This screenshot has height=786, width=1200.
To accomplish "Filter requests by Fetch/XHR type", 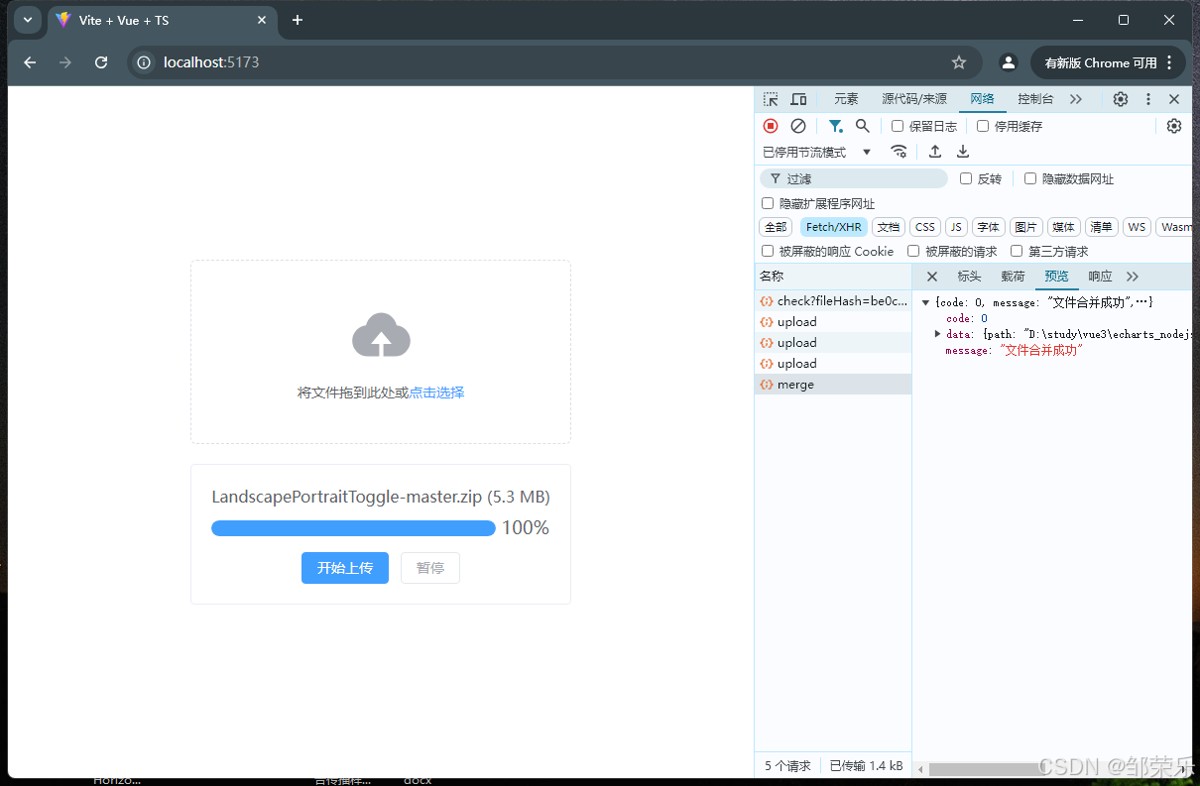I will point(833,227).
